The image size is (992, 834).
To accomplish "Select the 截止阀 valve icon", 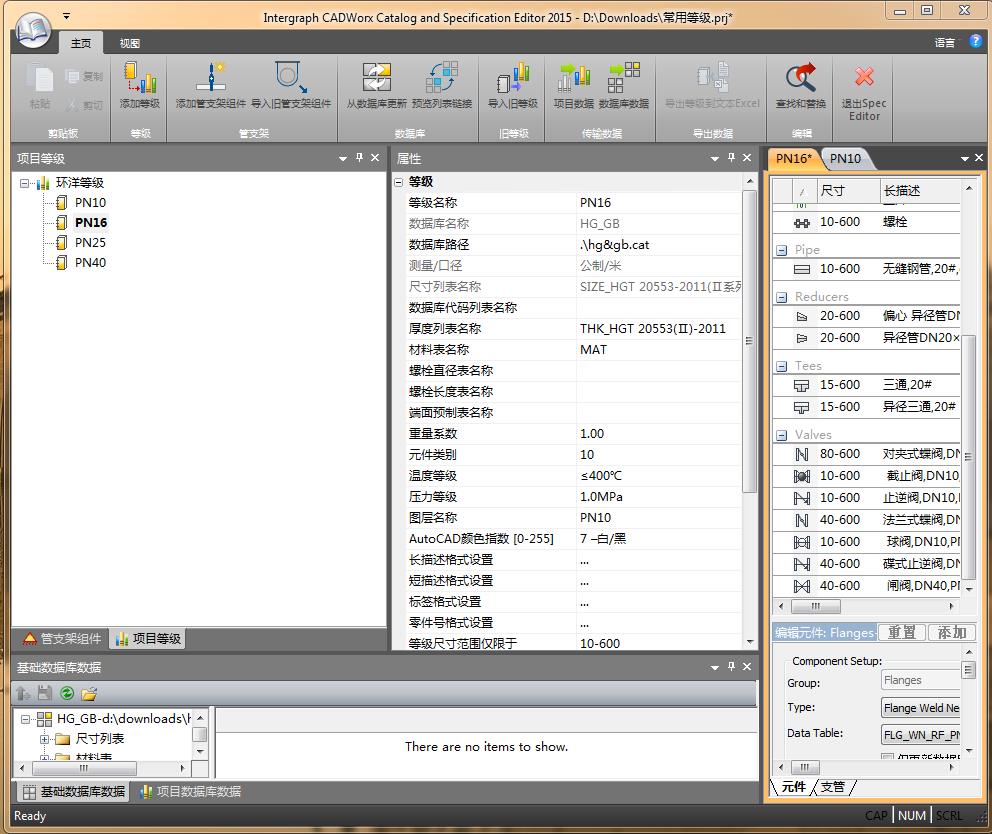I will 802,476.
